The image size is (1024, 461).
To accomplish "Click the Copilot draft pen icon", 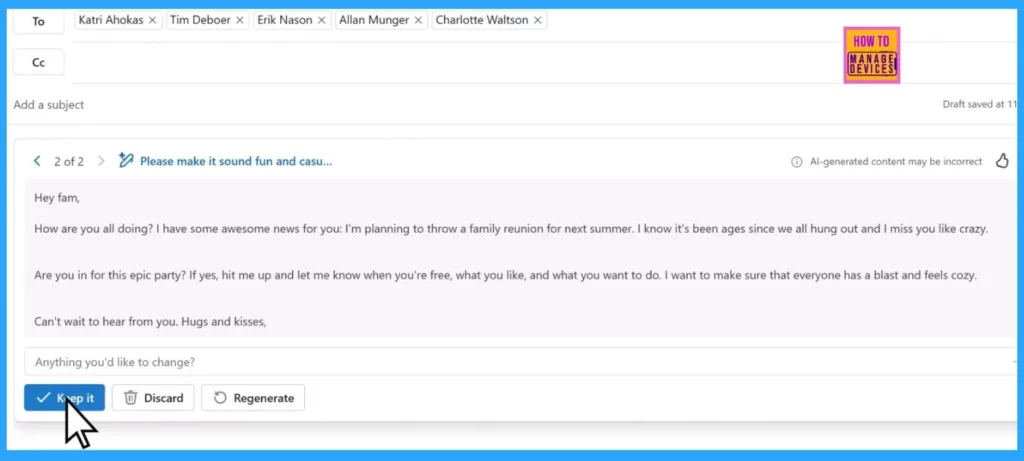I will click(x=126, y=161).
